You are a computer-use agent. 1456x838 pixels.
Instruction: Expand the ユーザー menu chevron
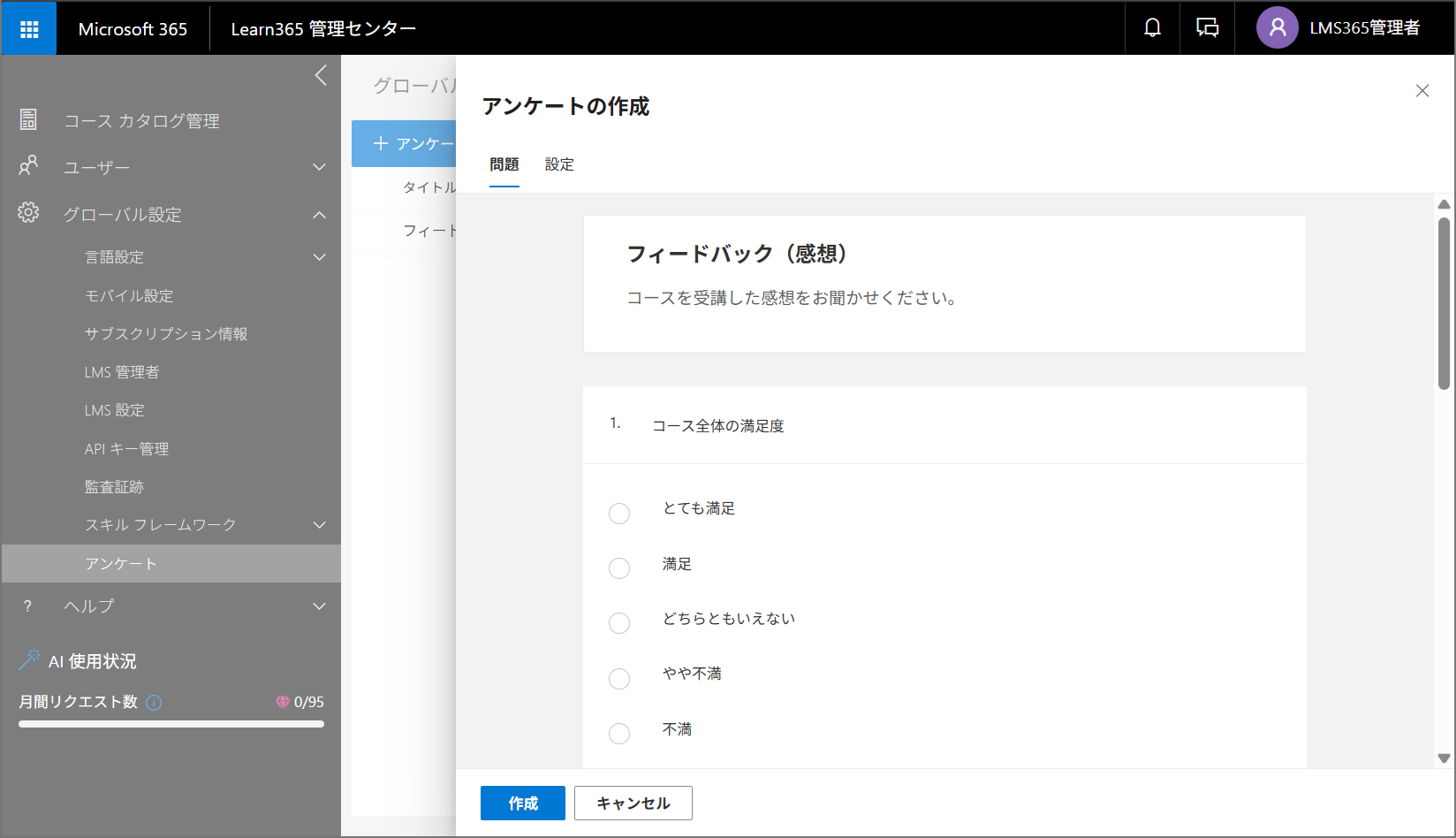319,167
